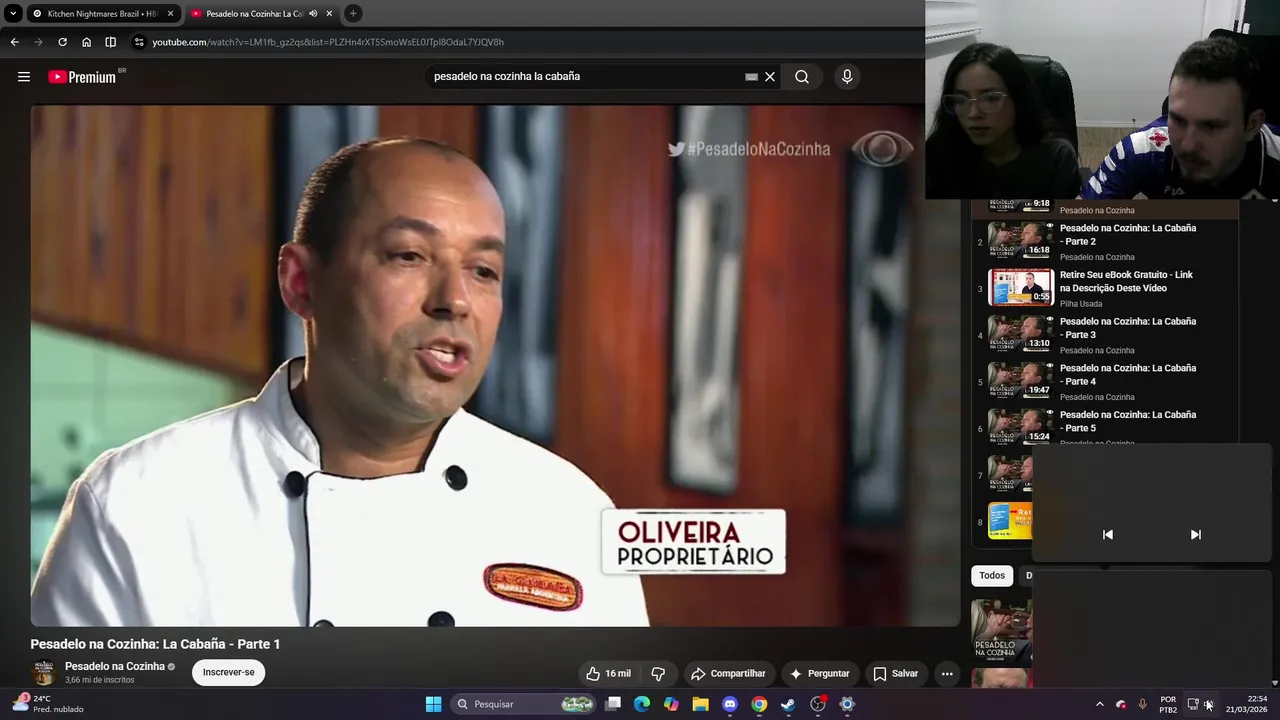
Task: Clear the YouTube search box text
Action: (x=770, y=77)
